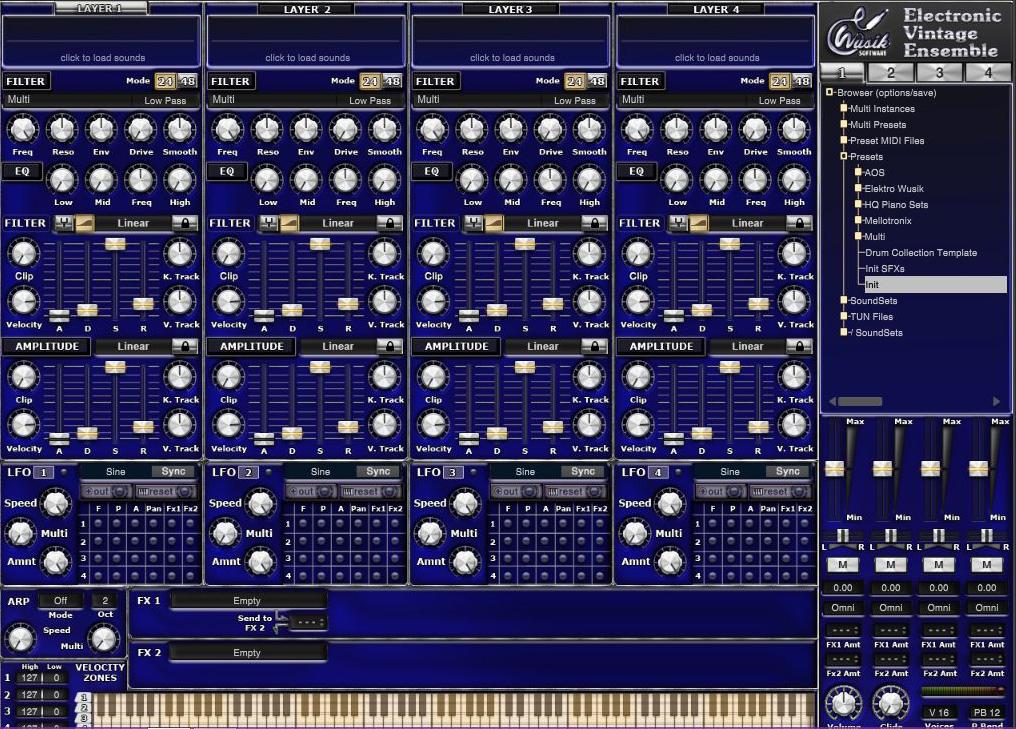
Task: Click the Layer 4 filter Smooth knob
Action: (x=794, y=130)
